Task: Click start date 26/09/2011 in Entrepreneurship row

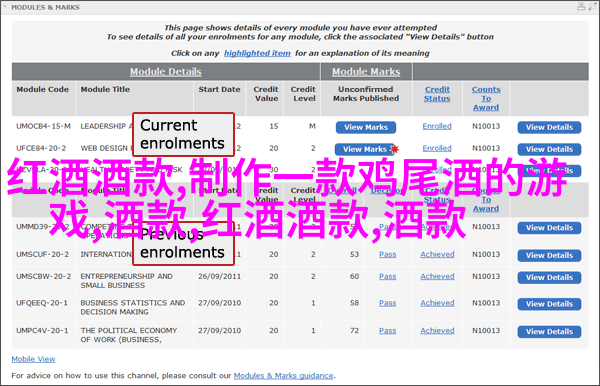Action: [219, 277]
